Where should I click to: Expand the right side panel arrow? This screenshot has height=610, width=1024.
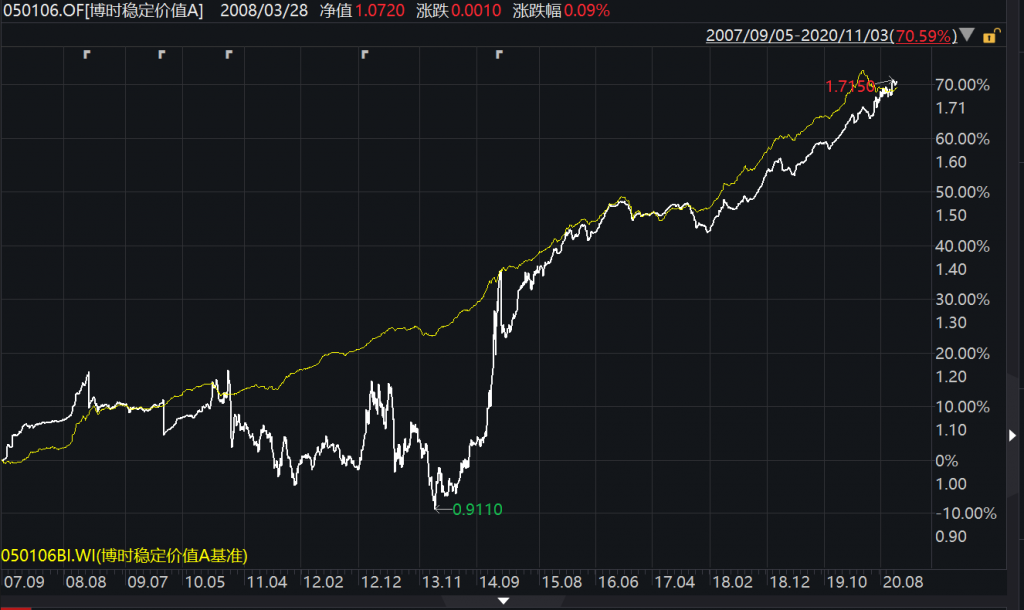point(1012,436)
